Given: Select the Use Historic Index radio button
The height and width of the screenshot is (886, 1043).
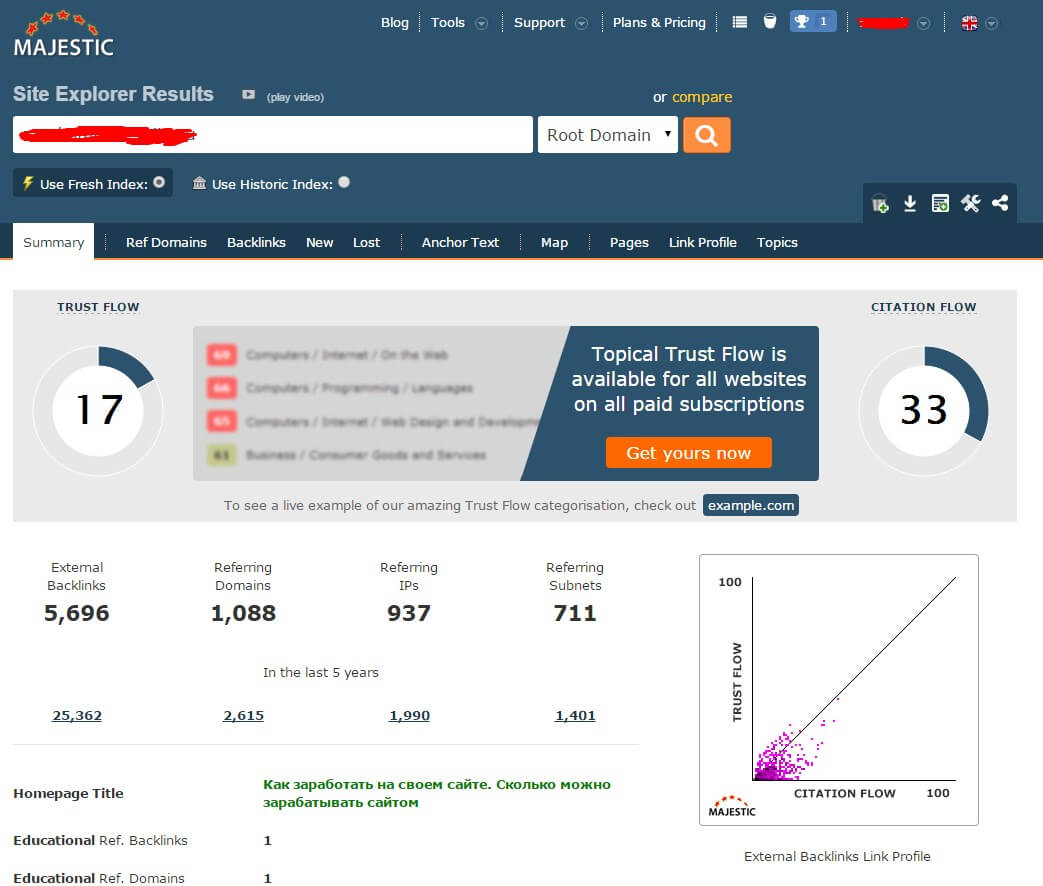Looking at the screenshot, I should tap(344, 183).
